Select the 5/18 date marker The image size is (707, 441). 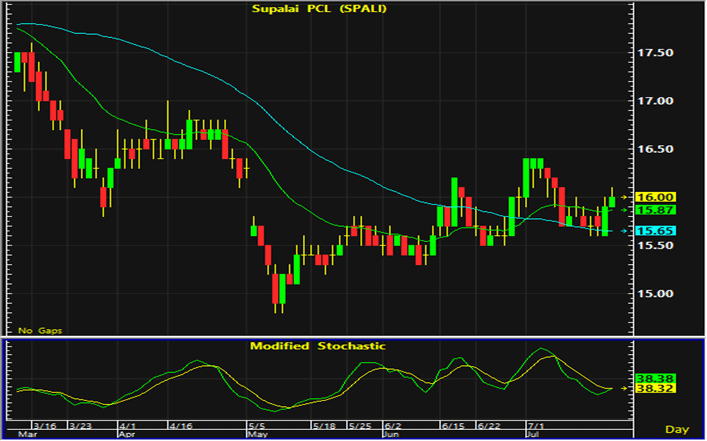point(324,426)
